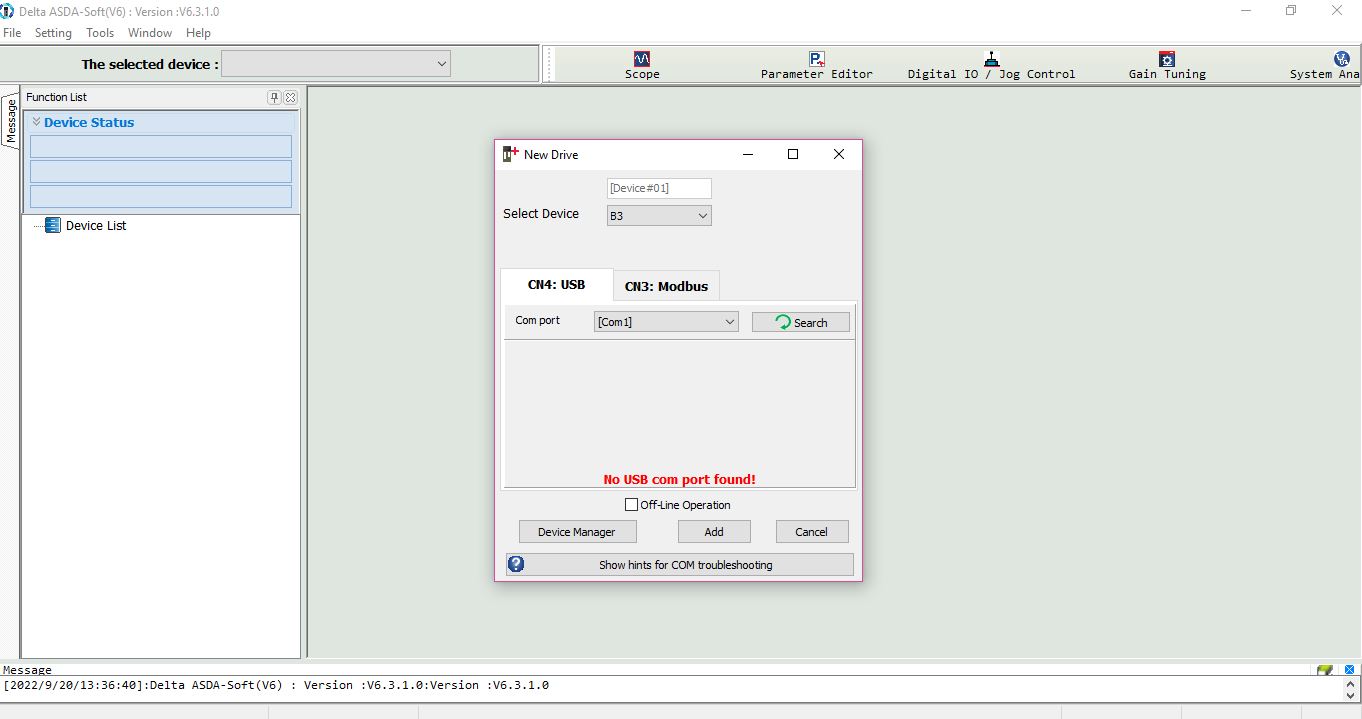Open the Setting menu
This screenshot has height=719, width=1362.
point(53,32)
